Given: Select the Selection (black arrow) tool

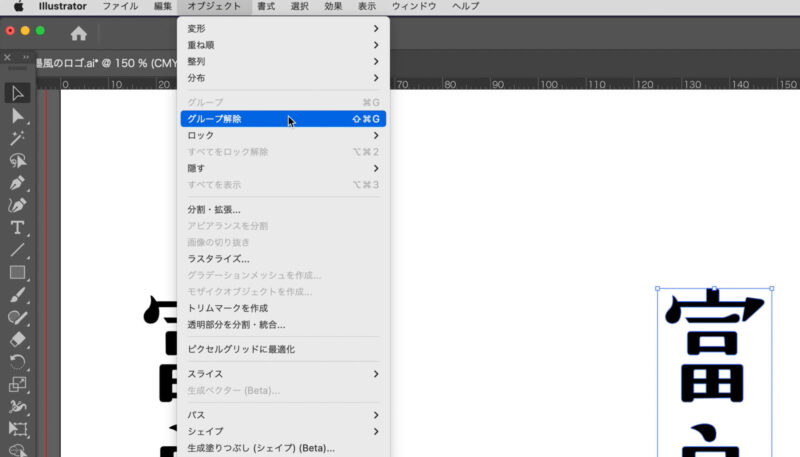Looking at the screenshot, I should tap(17, 94).
